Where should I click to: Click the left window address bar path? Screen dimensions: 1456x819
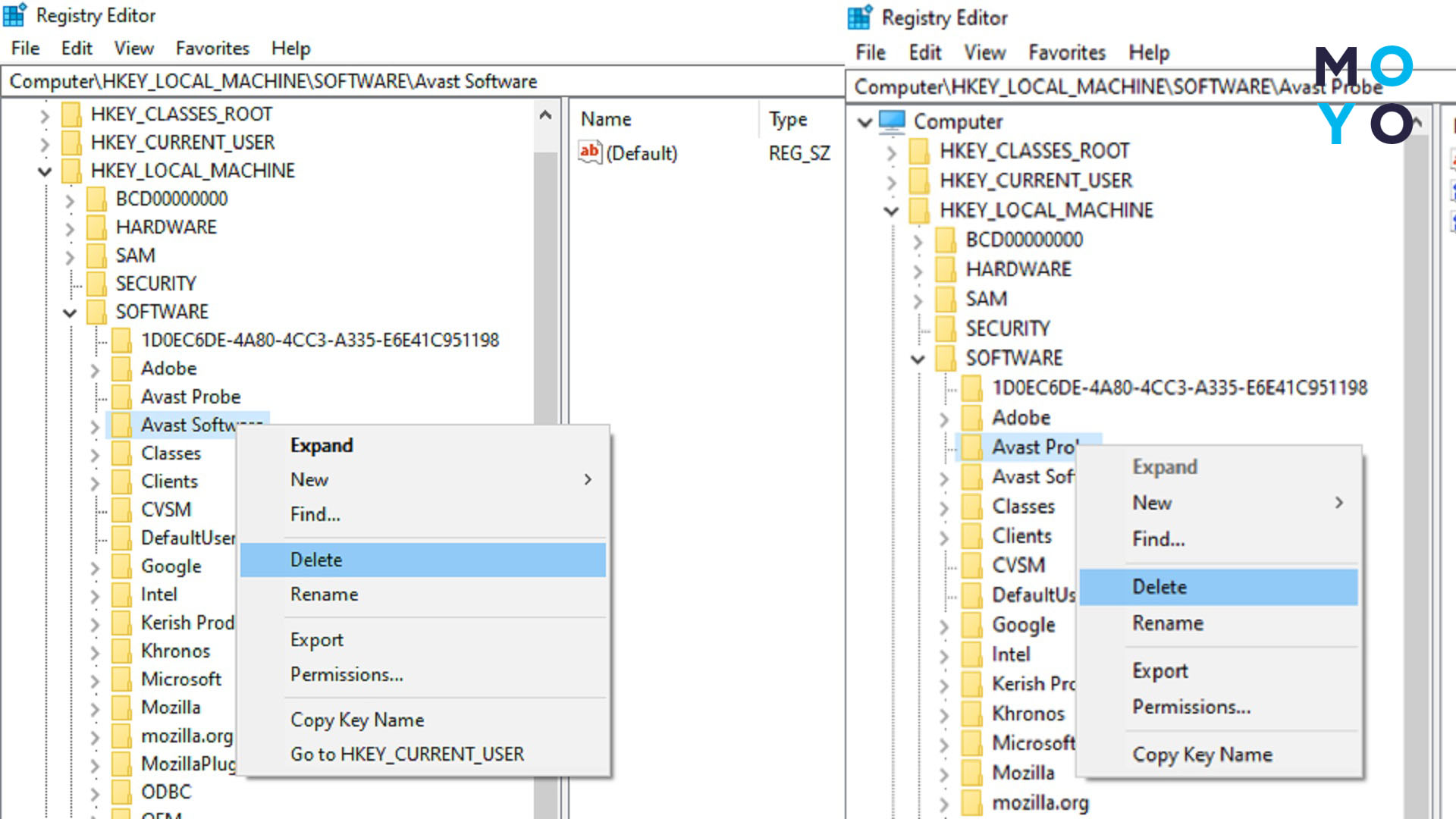pyautogui.click(x=273, y=81)
